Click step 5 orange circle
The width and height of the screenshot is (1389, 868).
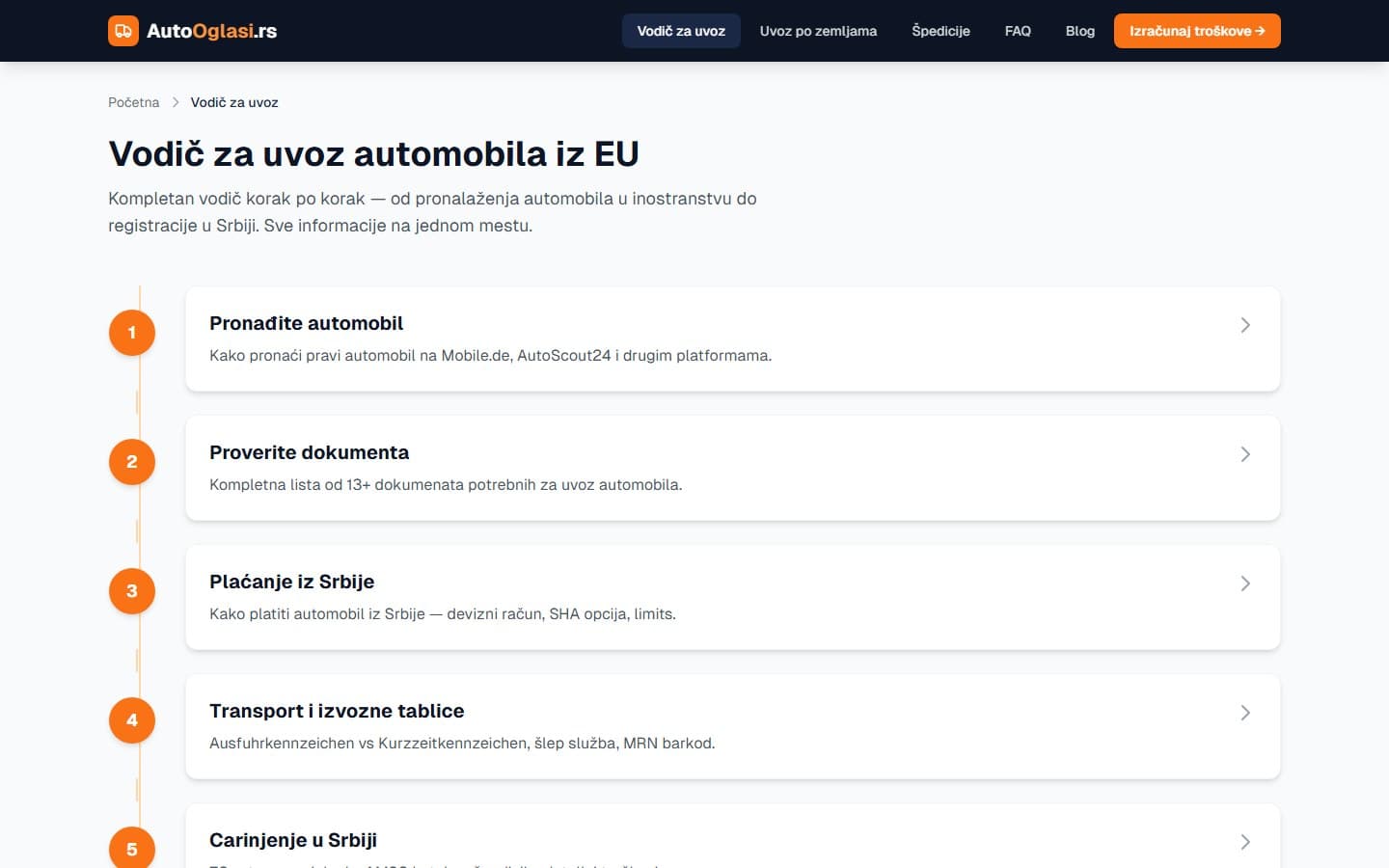[x=132, y=848]
